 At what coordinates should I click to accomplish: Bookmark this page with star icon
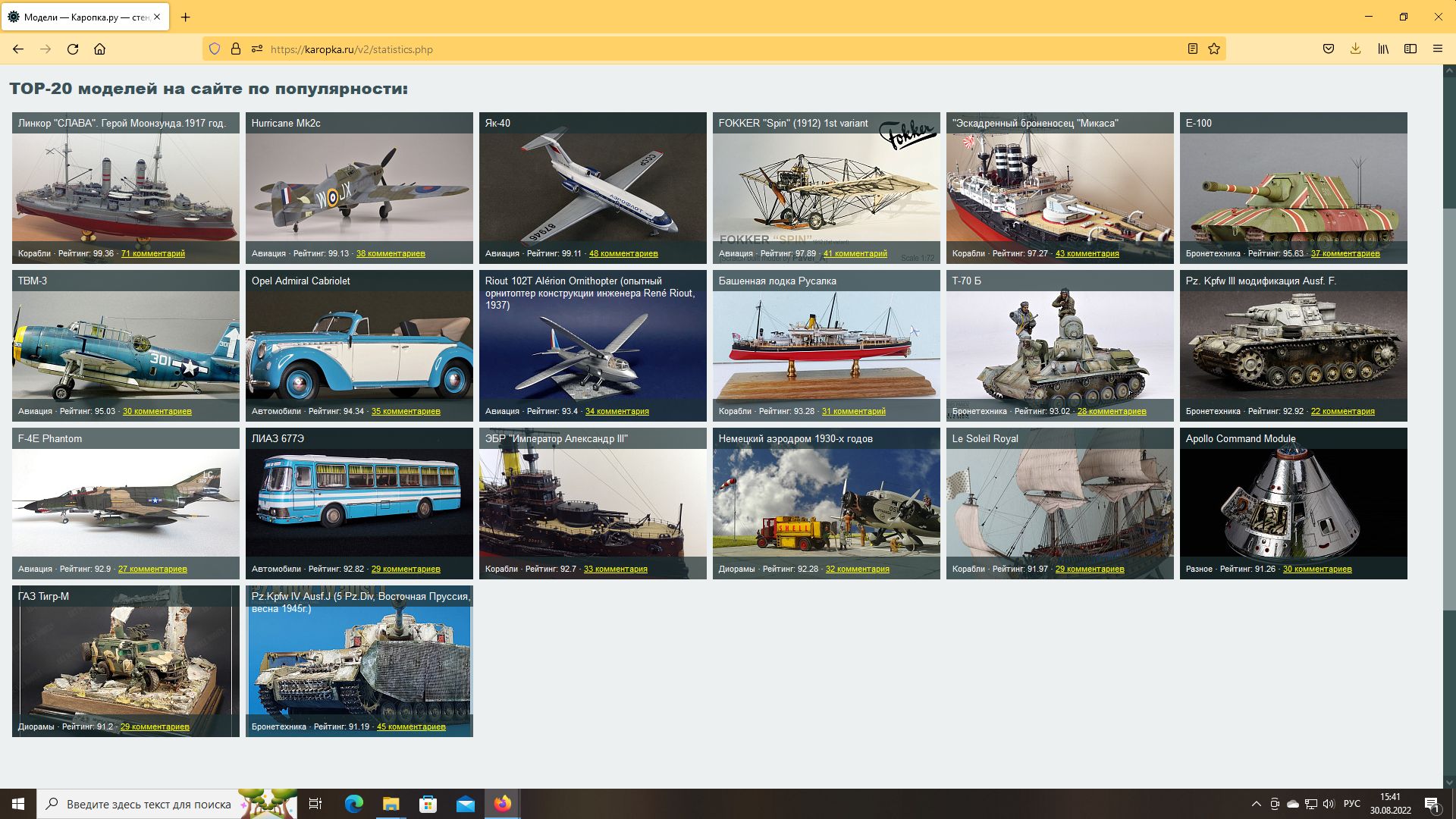point(1214,49)
